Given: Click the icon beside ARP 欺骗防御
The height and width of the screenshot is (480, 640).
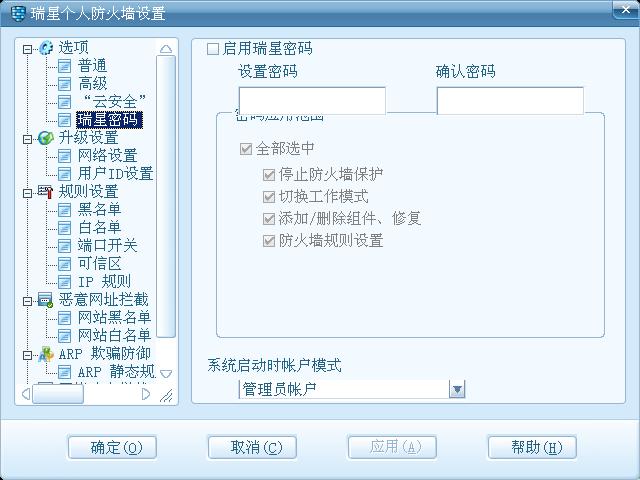Looking at the screenshot, I should (x=46, y=354).
